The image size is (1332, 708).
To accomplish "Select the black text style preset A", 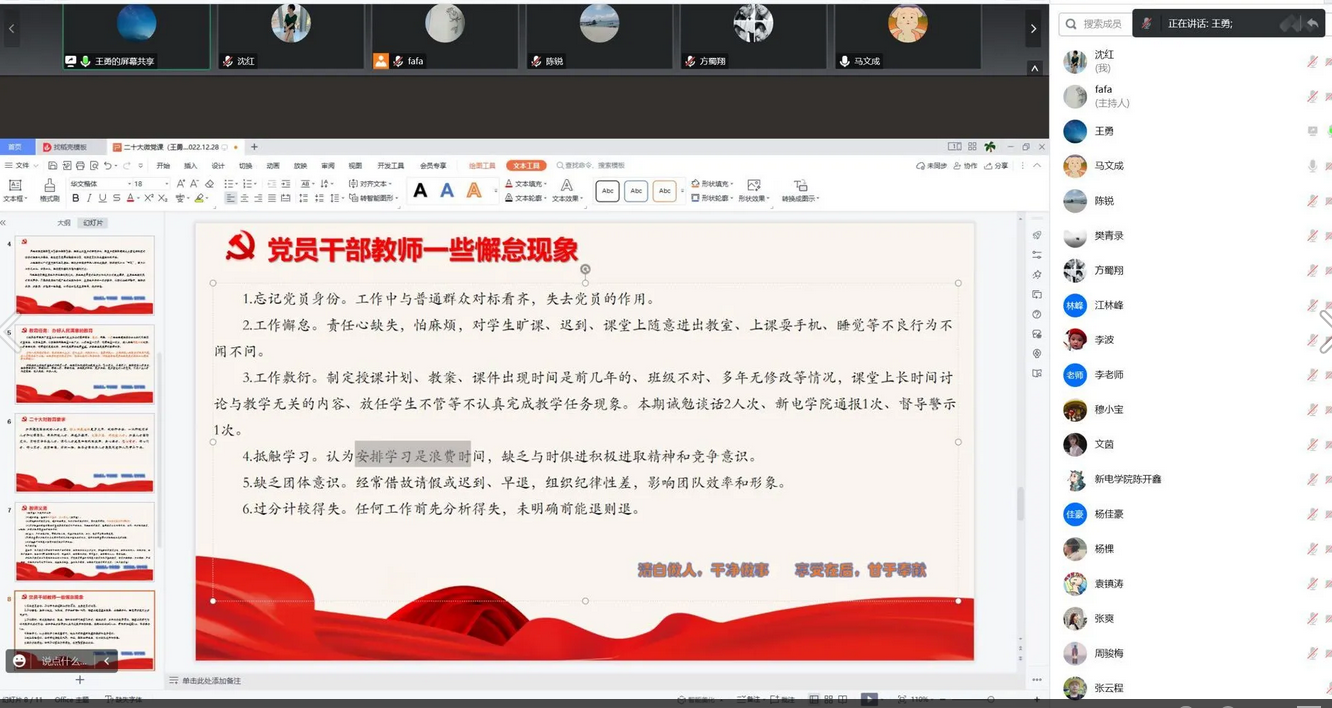I will 420,190.
